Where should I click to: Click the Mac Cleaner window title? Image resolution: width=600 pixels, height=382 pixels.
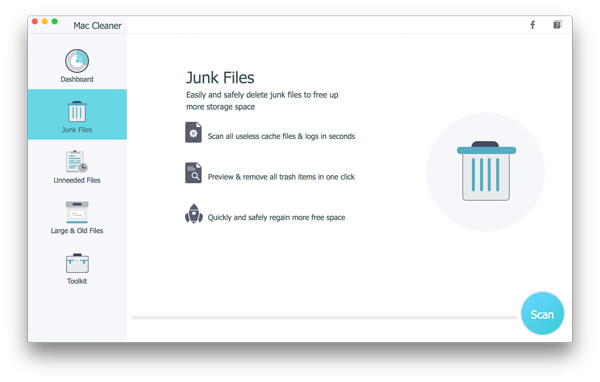point(97,26)
